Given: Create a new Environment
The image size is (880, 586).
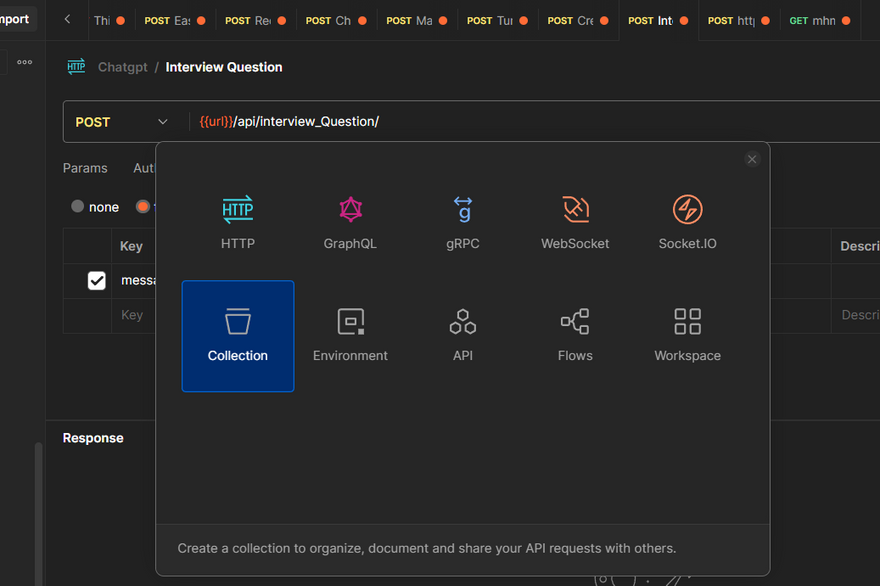Looking at the screenshot, I should pyautogui.click(x=350, y=336).
